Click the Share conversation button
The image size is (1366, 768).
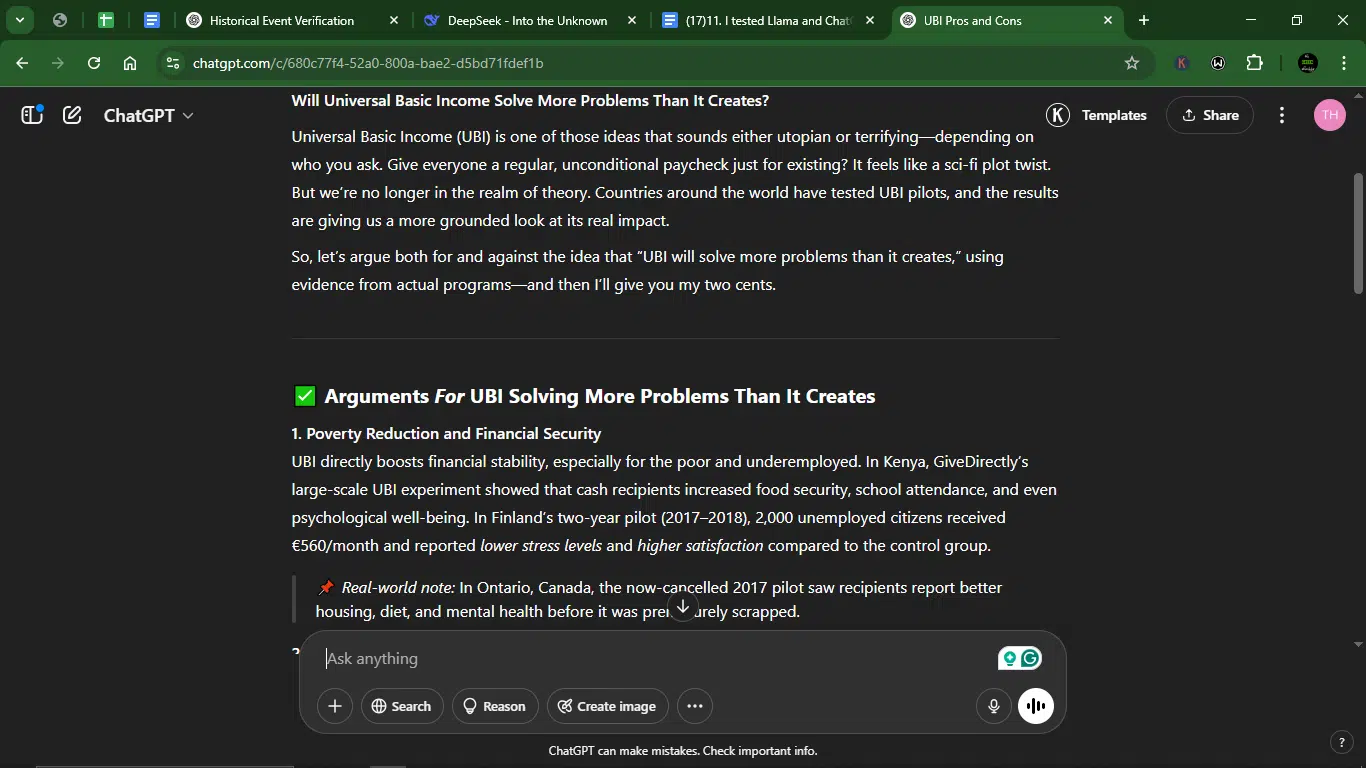(1210, 115)
